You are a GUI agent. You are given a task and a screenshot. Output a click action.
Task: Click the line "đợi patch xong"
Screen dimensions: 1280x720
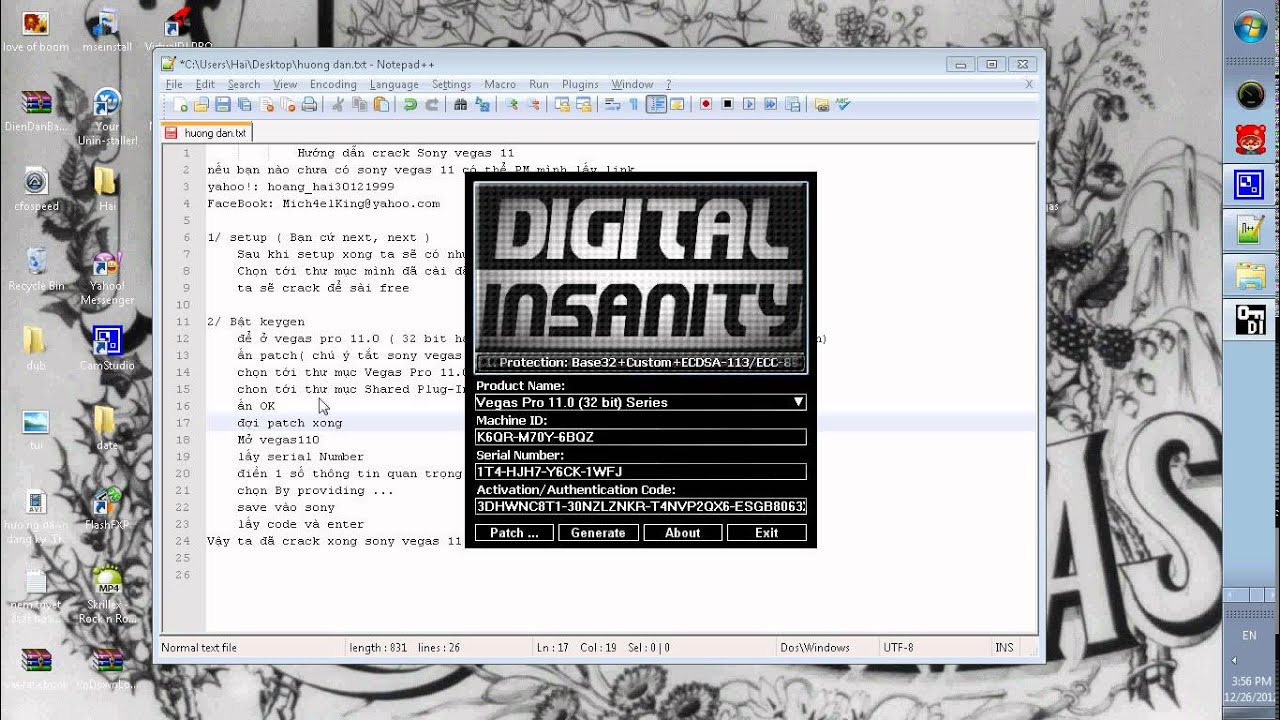click(x=289, y=423)
